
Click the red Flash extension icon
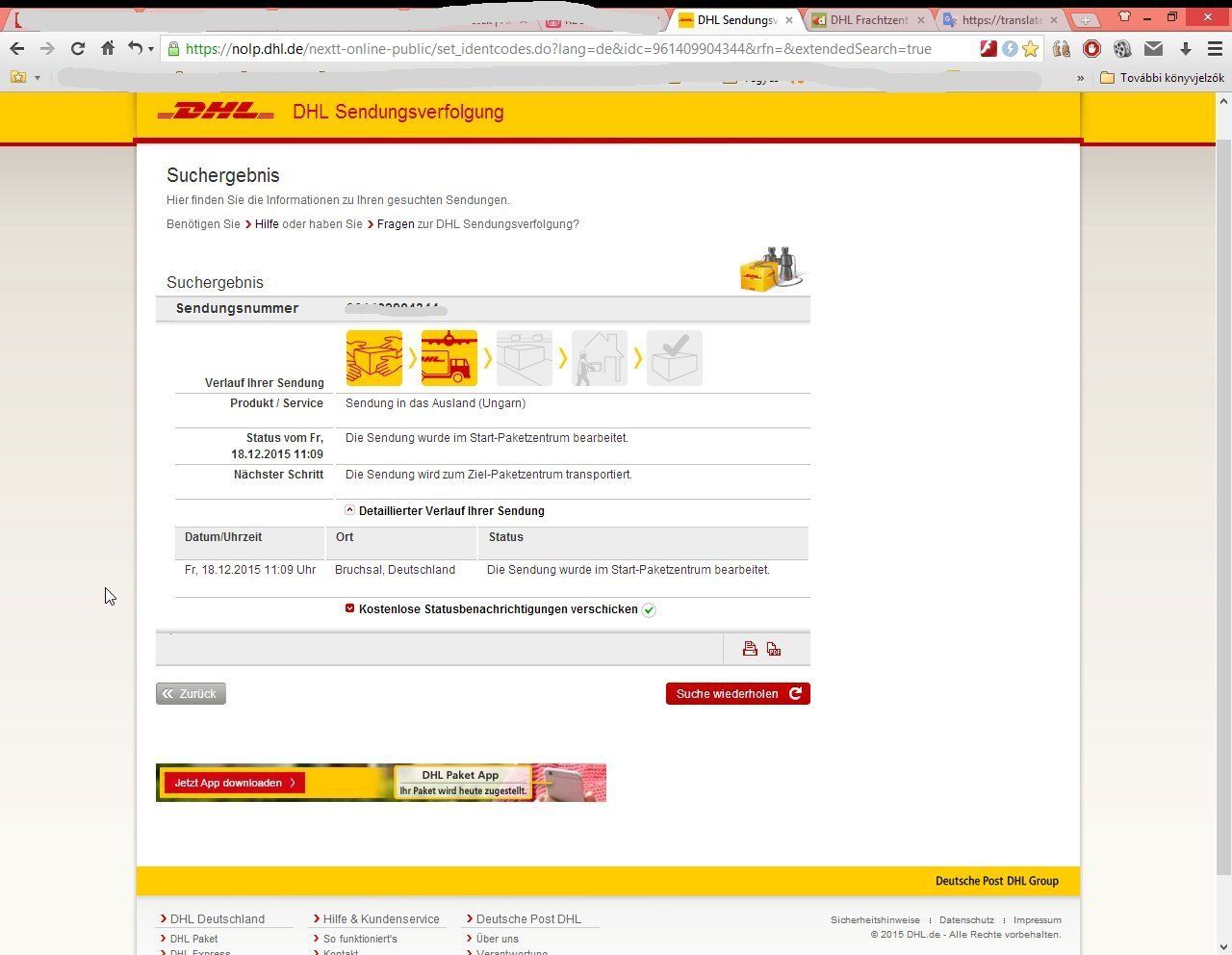pos(988,48)
